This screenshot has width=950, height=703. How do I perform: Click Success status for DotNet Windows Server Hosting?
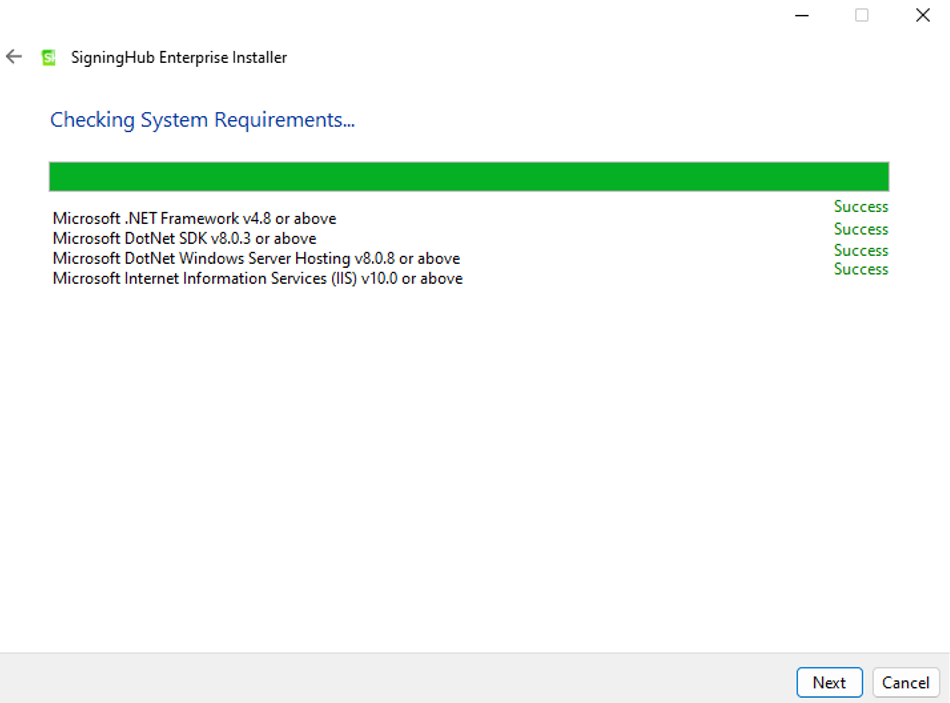click(861, 250)
